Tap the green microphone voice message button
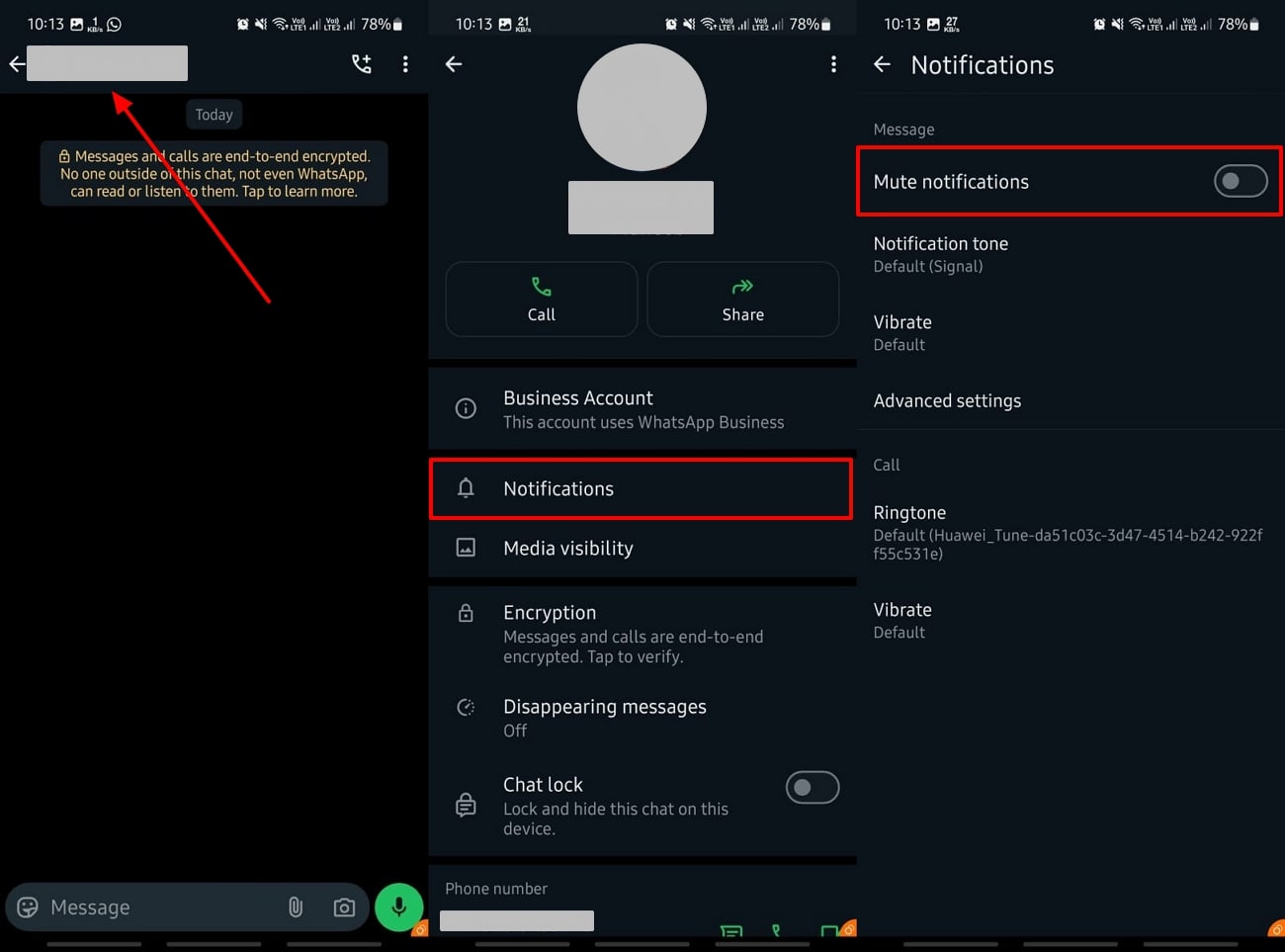This screenshot has height=952, width=1285. point(399,907)
